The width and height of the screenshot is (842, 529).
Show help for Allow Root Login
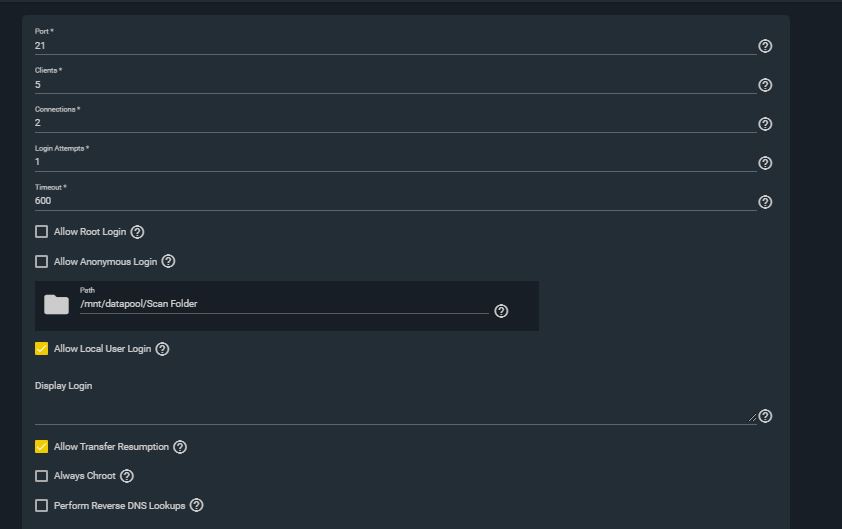137,232
